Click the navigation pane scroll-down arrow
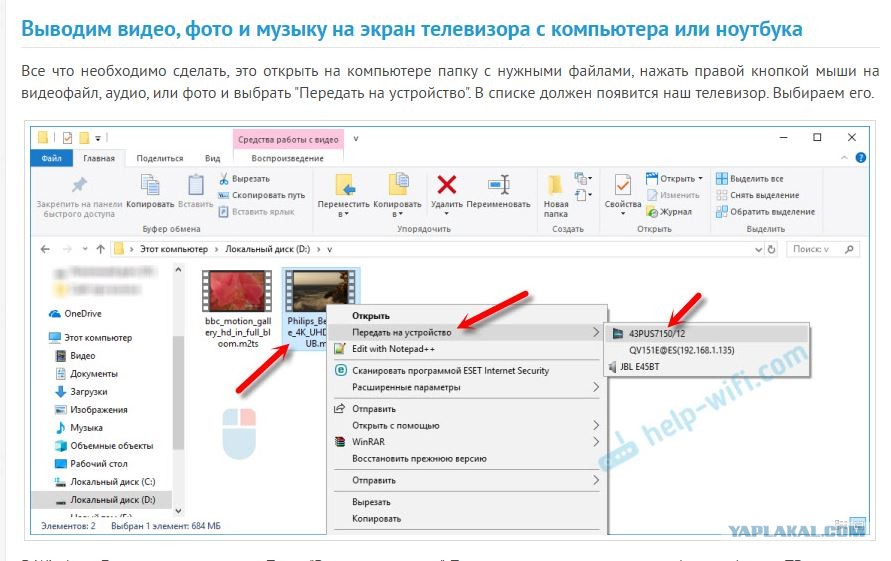The width and height of the screenshot is (891, 561). [x=178, y=512]
